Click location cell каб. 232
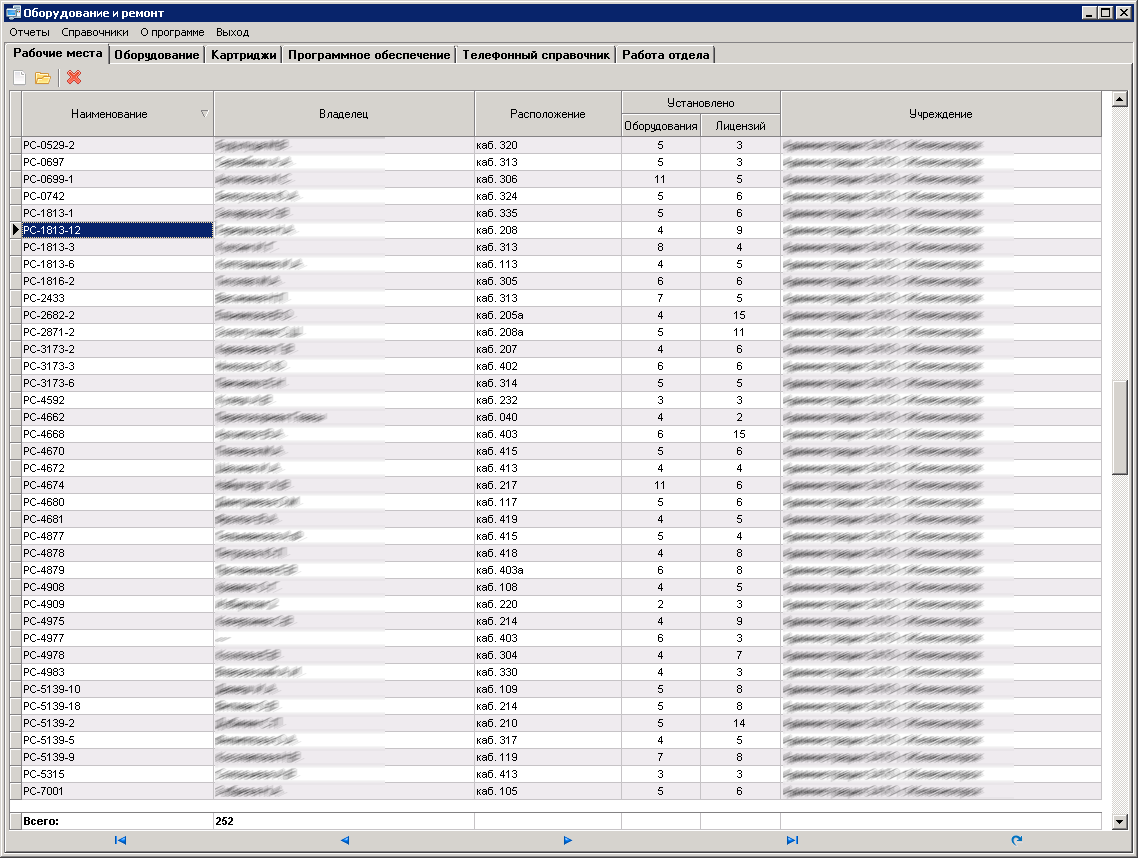The image size is (1138, 858). coord(548,400)
